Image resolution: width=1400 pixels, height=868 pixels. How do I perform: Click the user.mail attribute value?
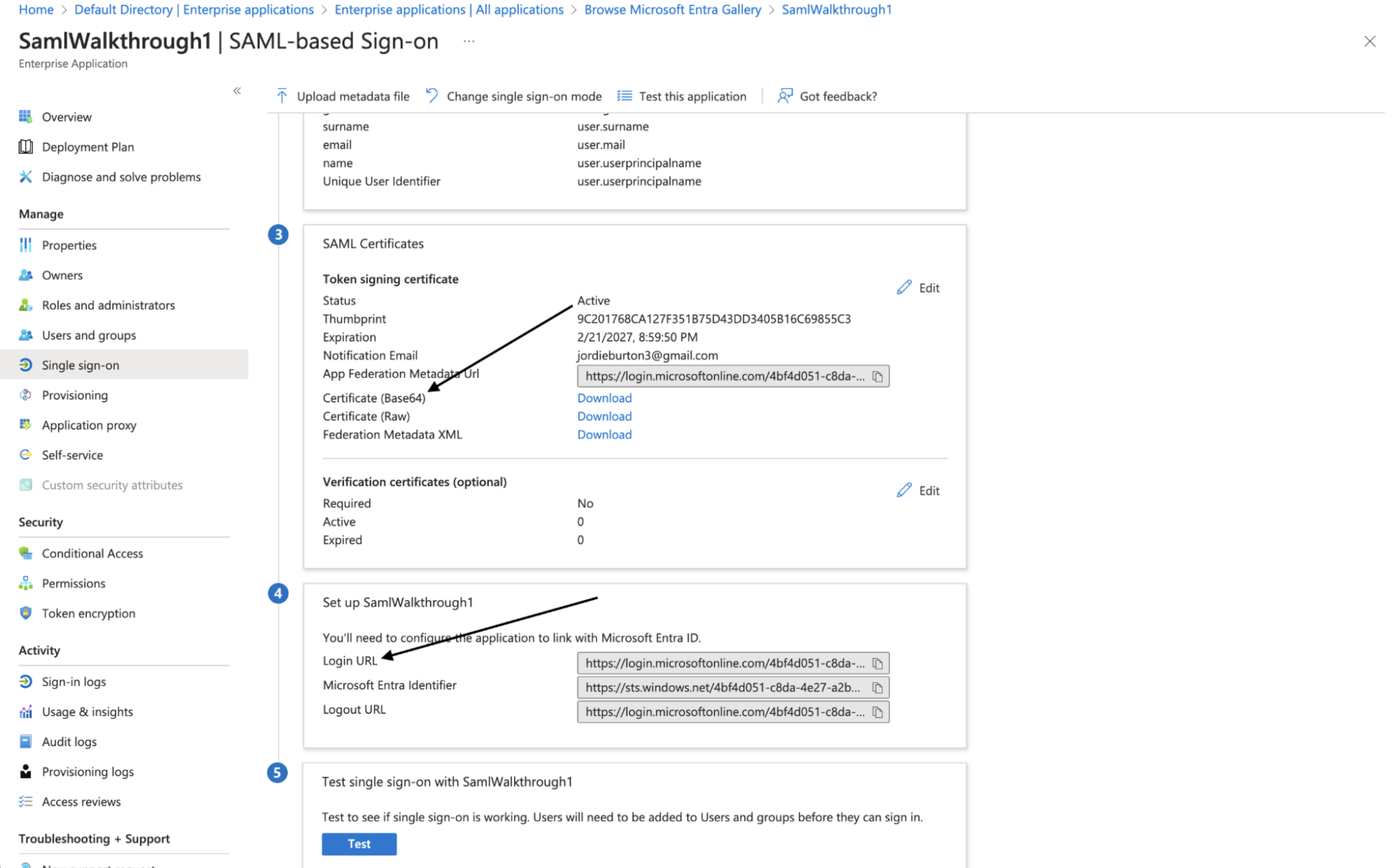601,145
